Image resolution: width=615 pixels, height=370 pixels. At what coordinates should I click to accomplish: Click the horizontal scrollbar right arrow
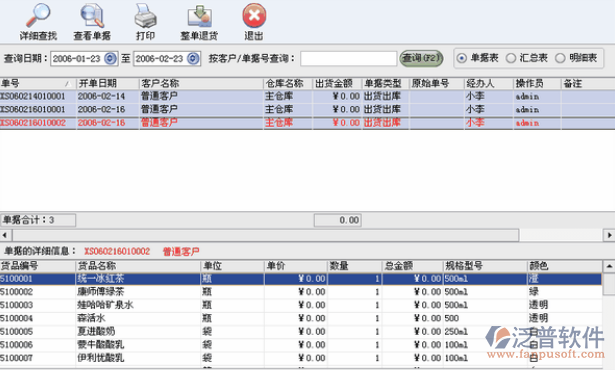609,235
